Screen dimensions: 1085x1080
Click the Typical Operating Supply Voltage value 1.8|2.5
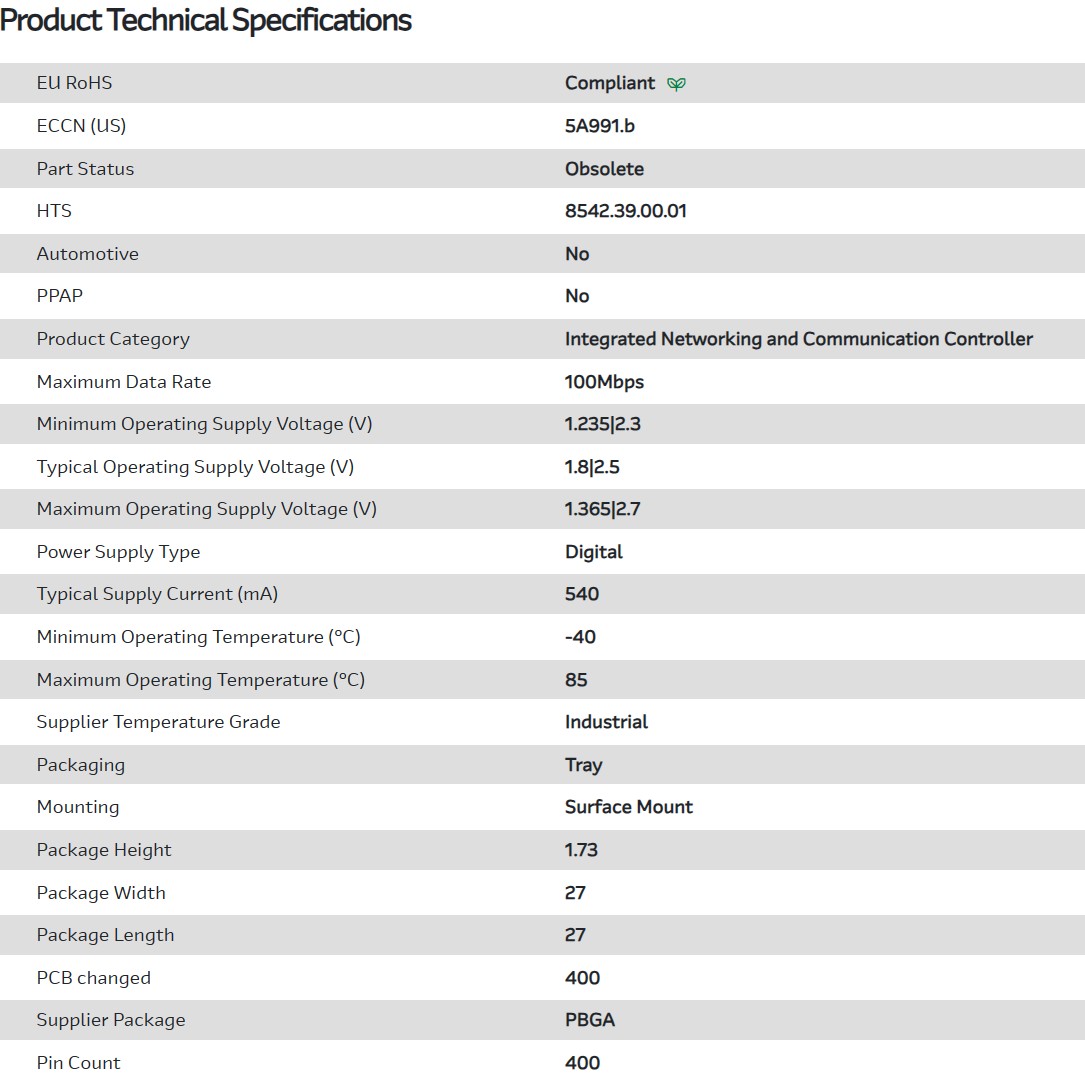click(592, 467)
